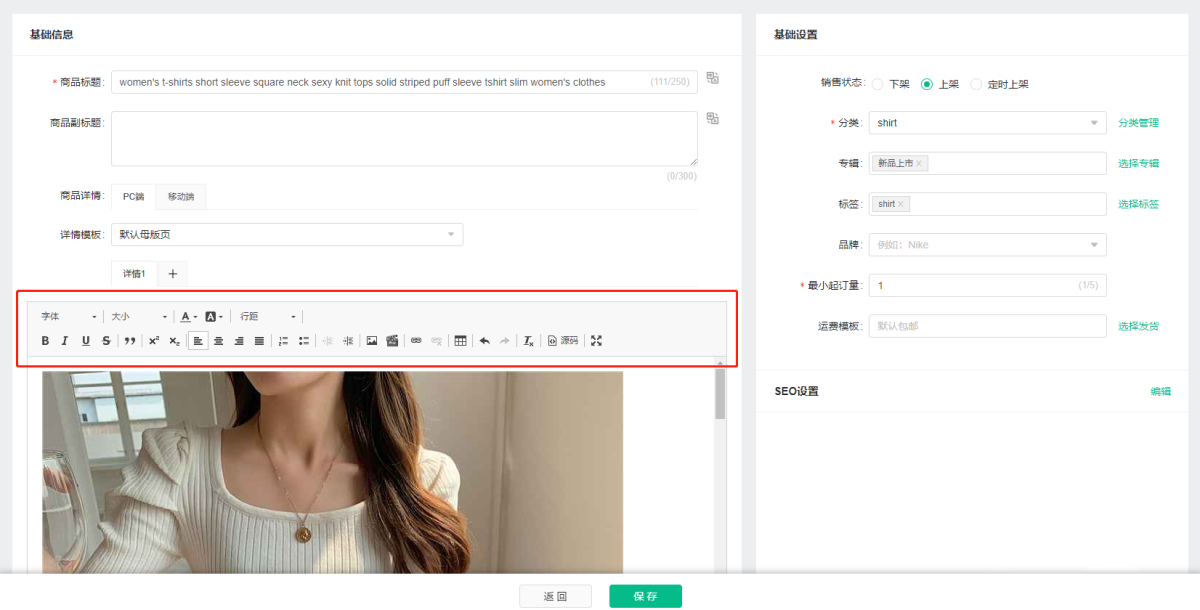The height and width of the screenshot is (610, 1200).
Task: Open the text color picker
Action: [187, 316]
